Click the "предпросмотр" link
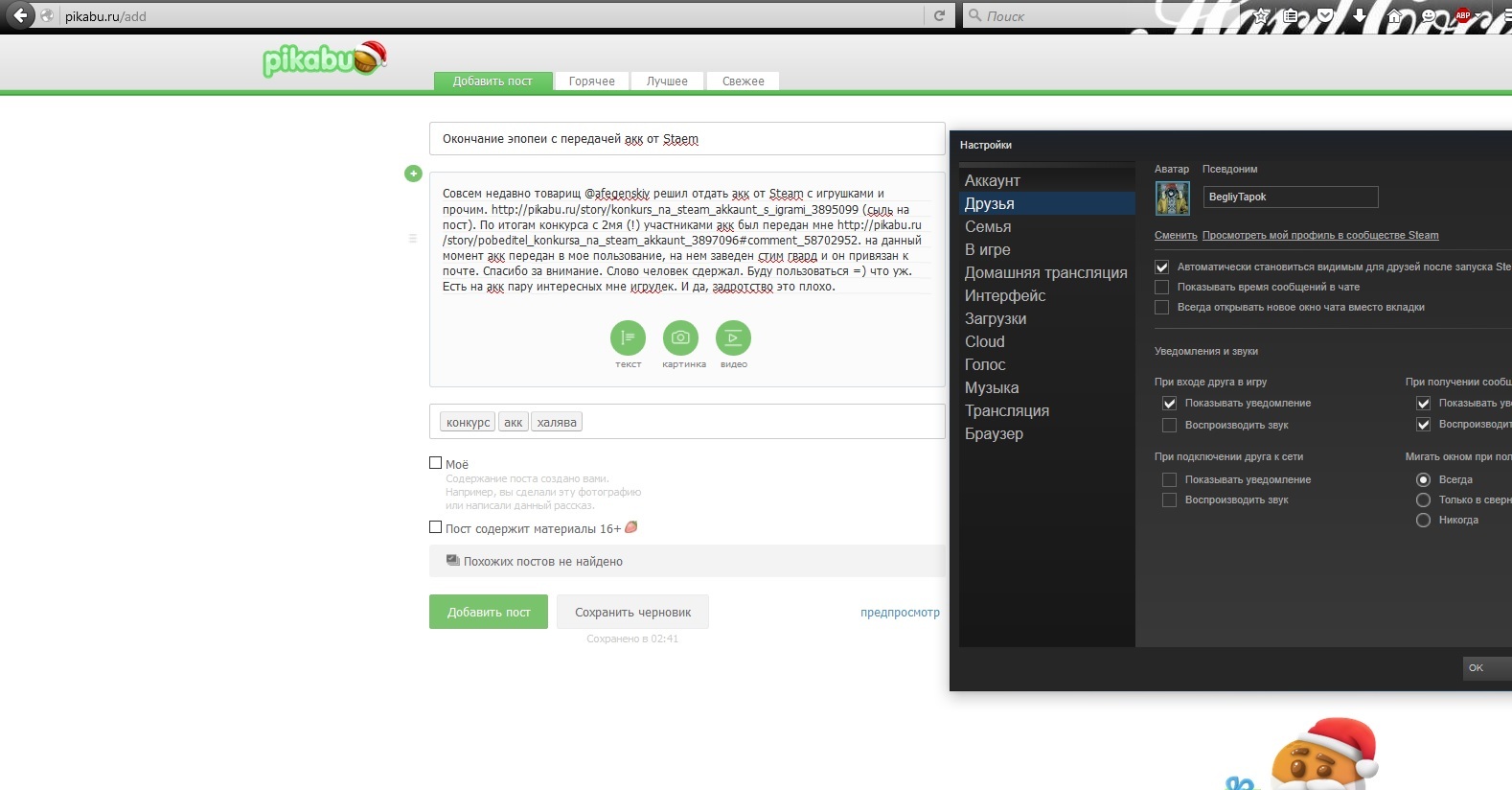The image size is (1512, 790). [900, 613]
